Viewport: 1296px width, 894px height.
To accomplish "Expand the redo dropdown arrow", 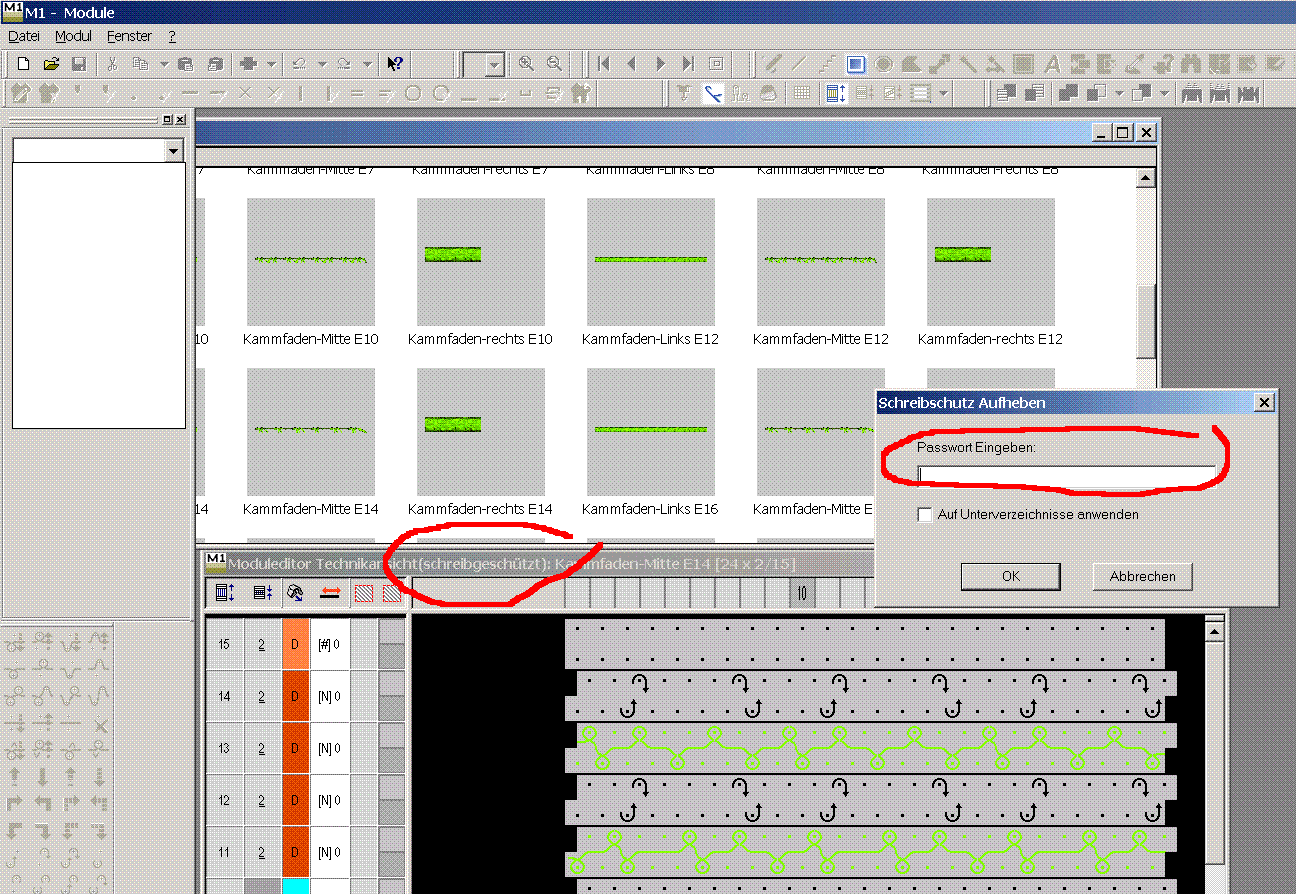I will 368,64.
